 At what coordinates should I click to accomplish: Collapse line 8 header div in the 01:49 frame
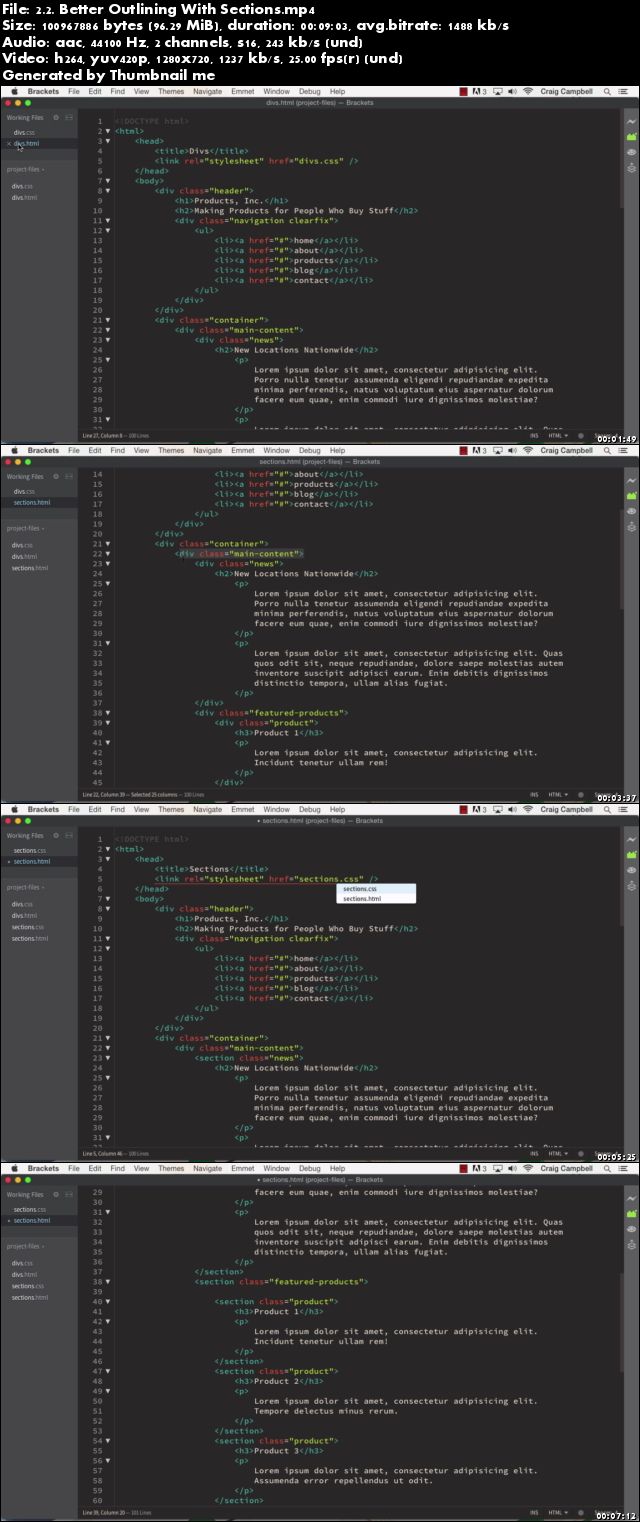point(108,191)
